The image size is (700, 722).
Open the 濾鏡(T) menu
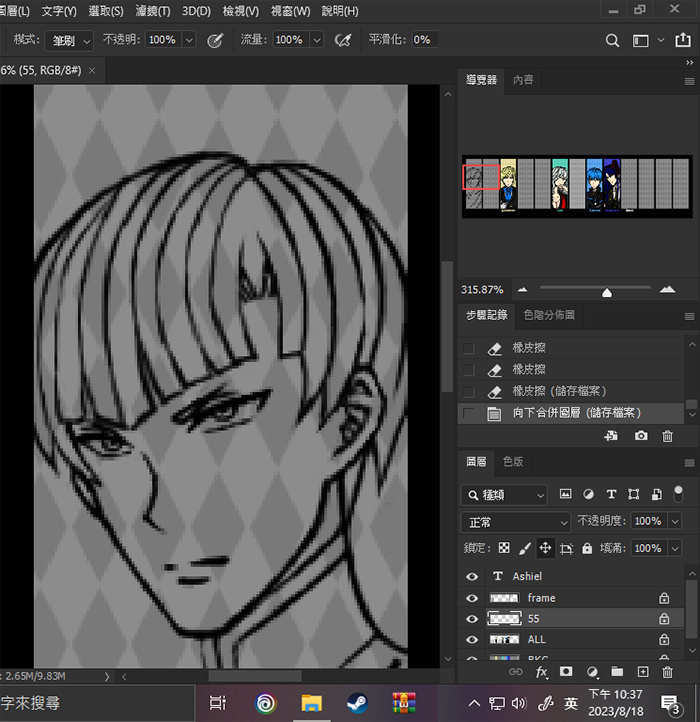coord(153,11)
